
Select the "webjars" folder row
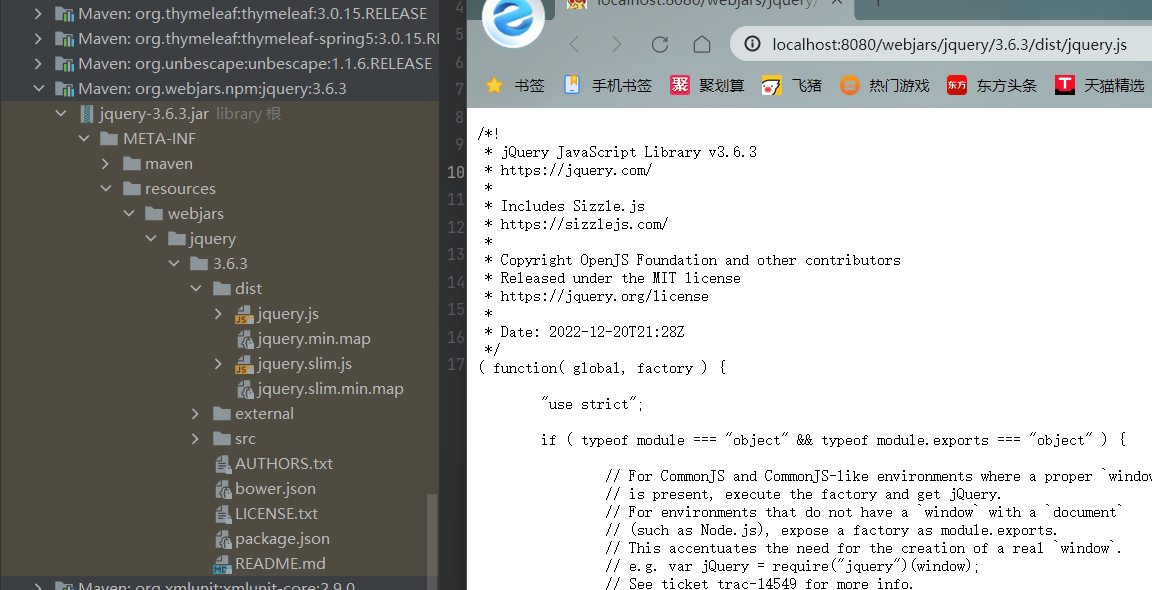219,214
